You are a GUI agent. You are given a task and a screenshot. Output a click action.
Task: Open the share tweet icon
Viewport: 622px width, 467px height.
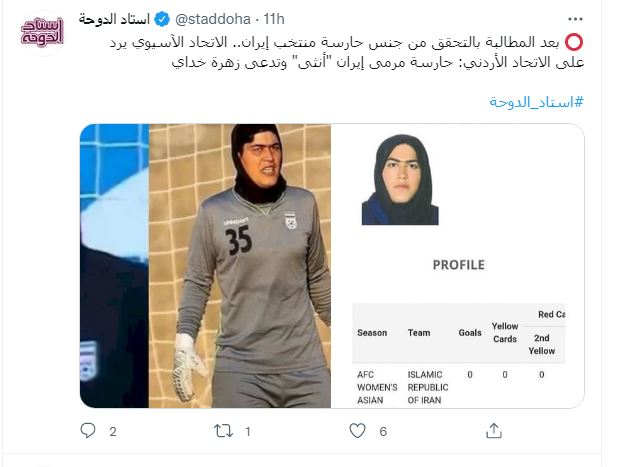click(494, 430)
